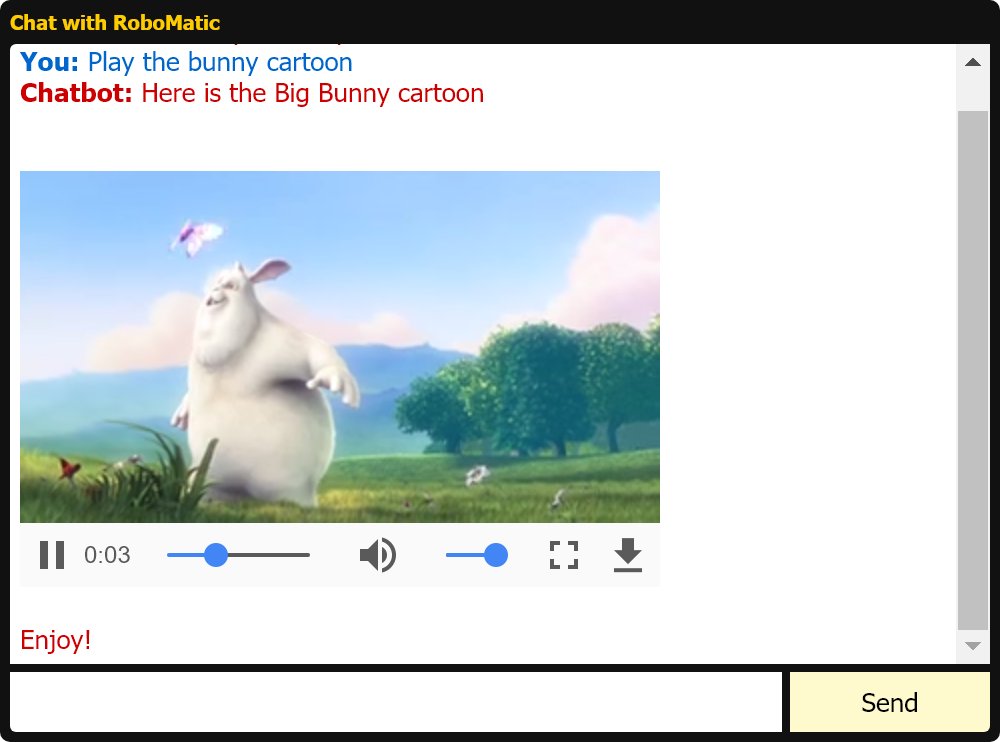The height and width of the screenshot is (742, 1000).
Task: Click the volume icon in the player controls
Action: [x=377, y=555]
